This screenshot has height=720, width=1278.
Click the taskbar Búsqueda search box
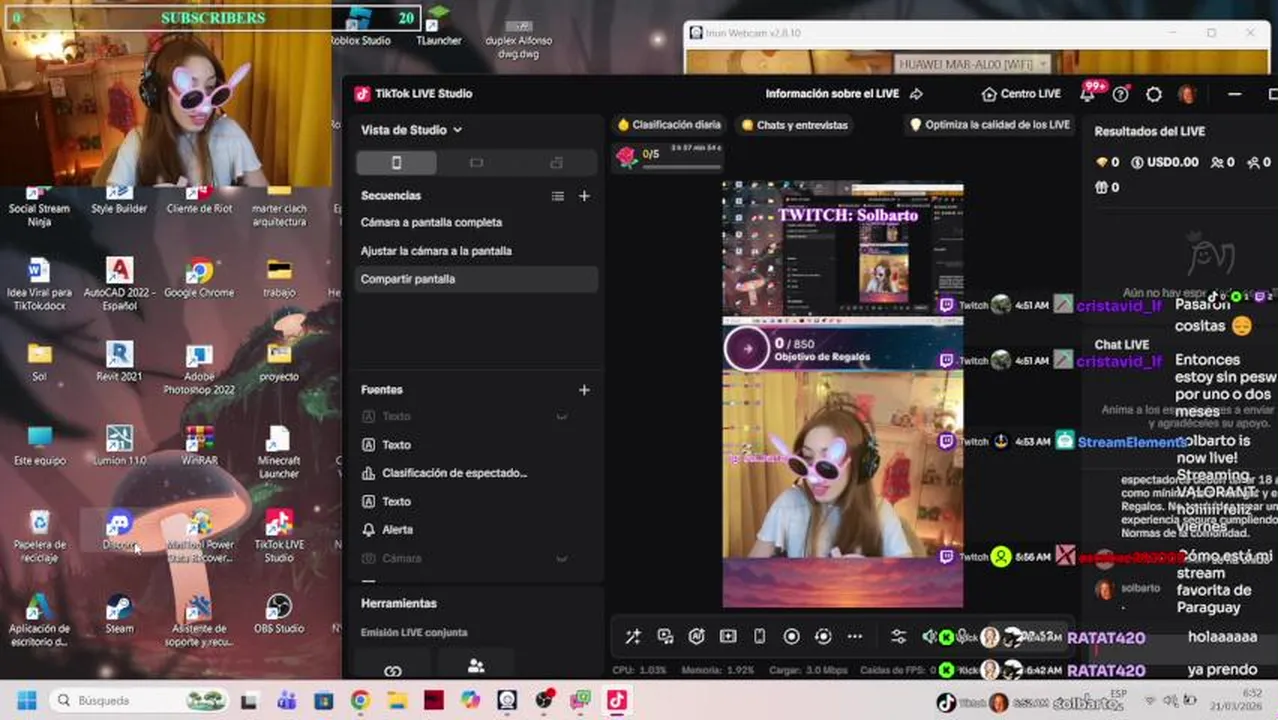click(x=140, y=700)
